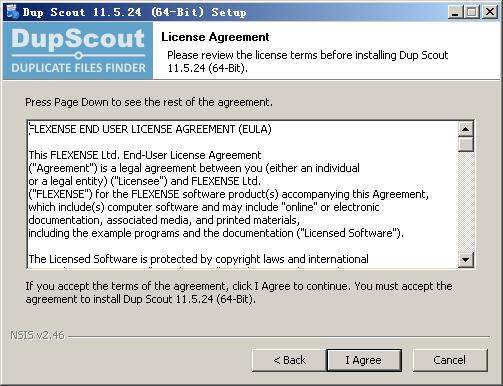Click the License Agreement heading
The image size is (503, 386).
(215, 37)
